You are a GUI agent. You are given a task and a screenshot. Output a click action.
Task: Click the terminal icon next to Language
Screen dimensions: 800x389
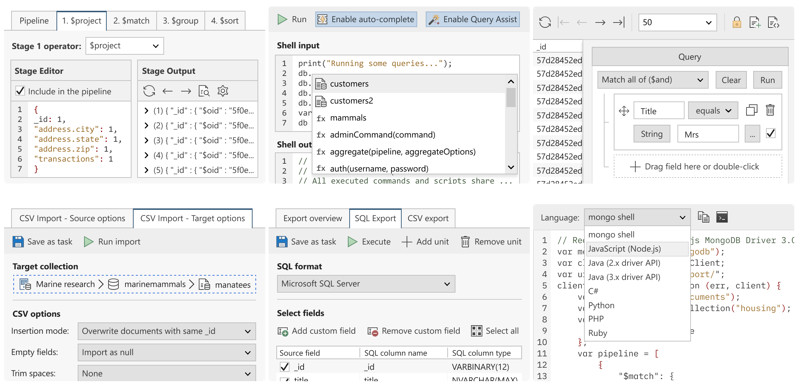click(x=721, y=217)
